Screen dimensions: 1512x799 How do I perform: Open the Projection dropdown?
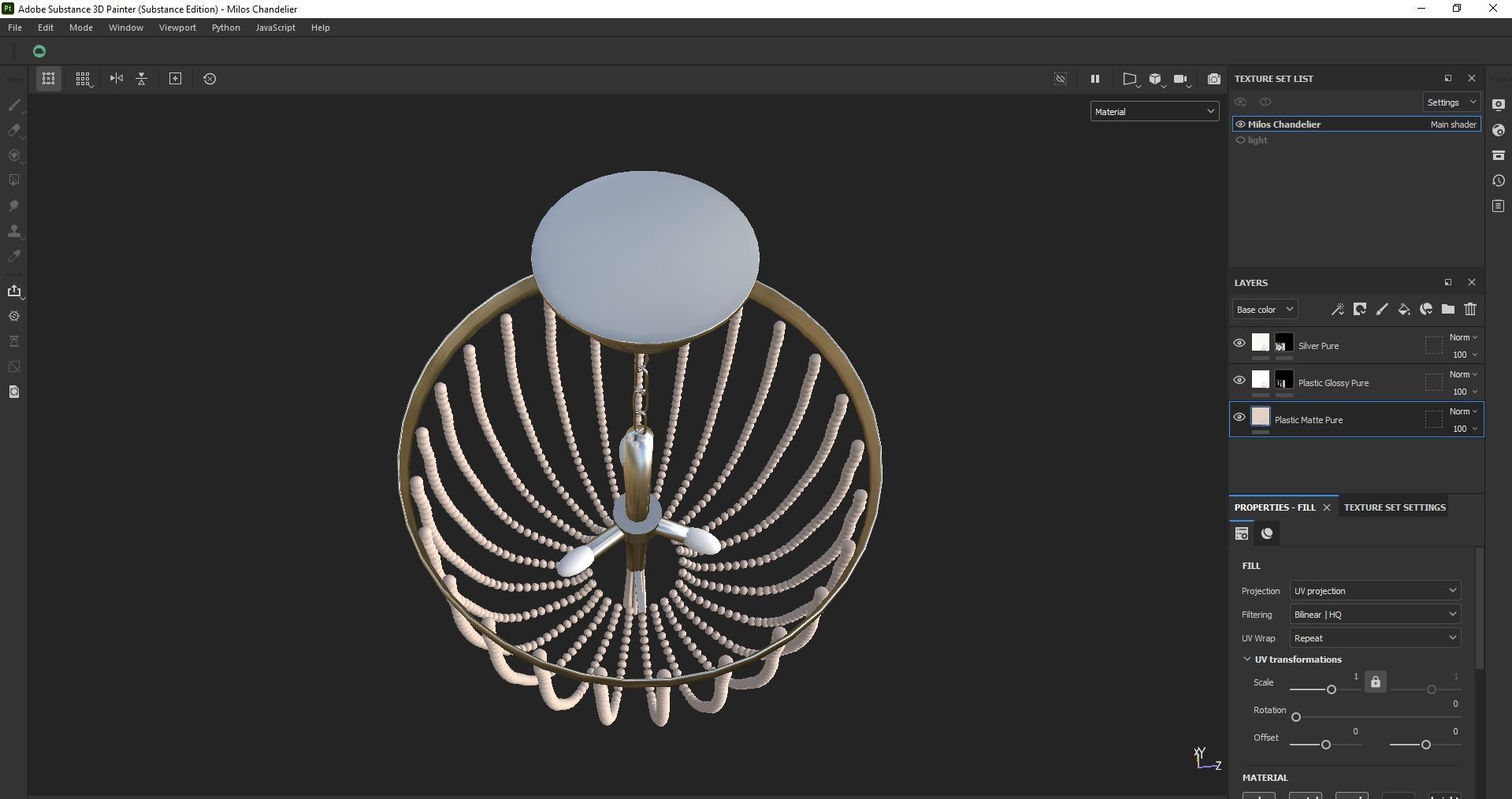point(1375,591)
